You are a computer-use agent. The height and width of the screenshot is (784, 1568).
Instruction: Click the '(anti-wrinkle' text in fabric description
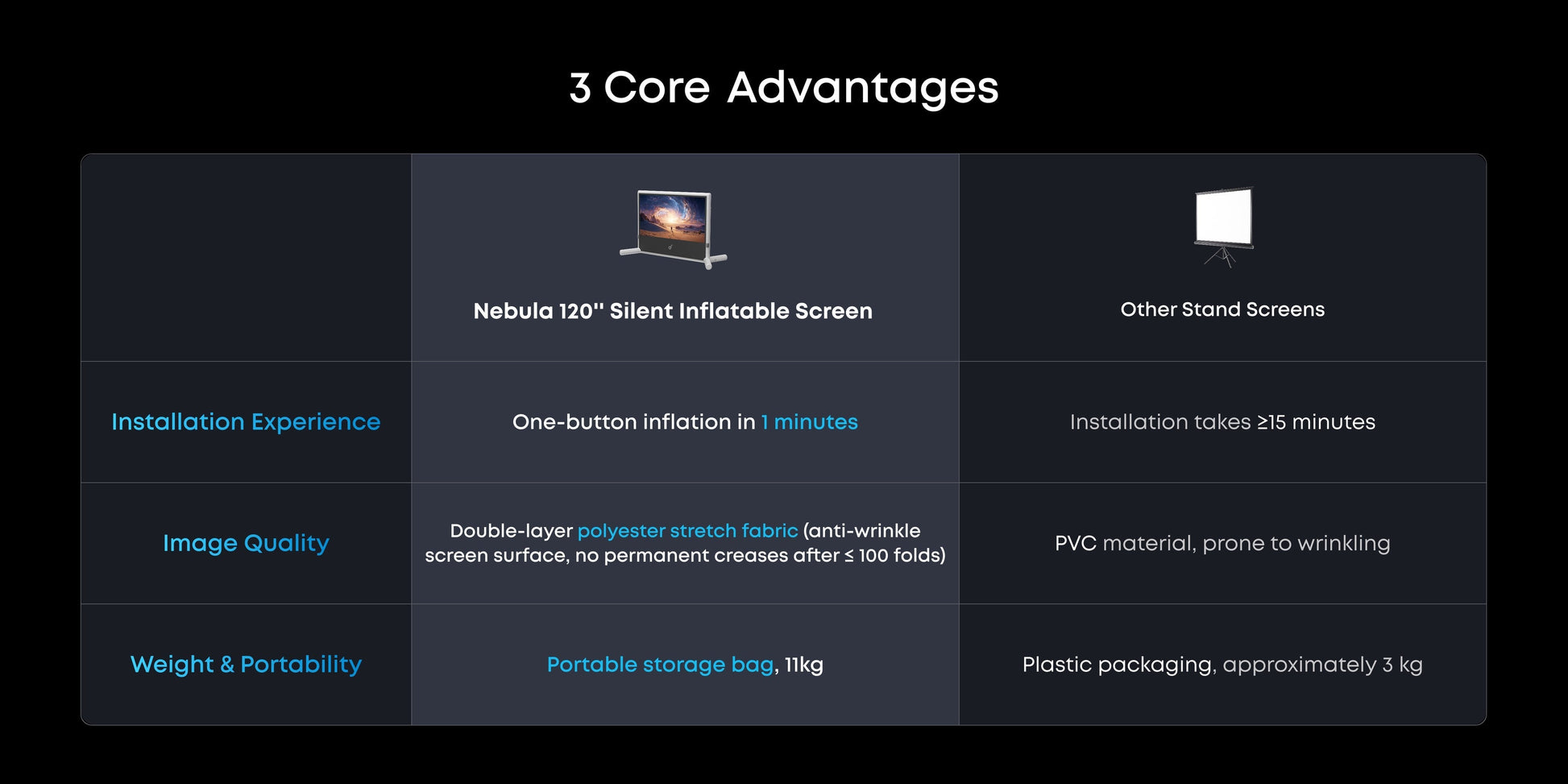point(861,531)
